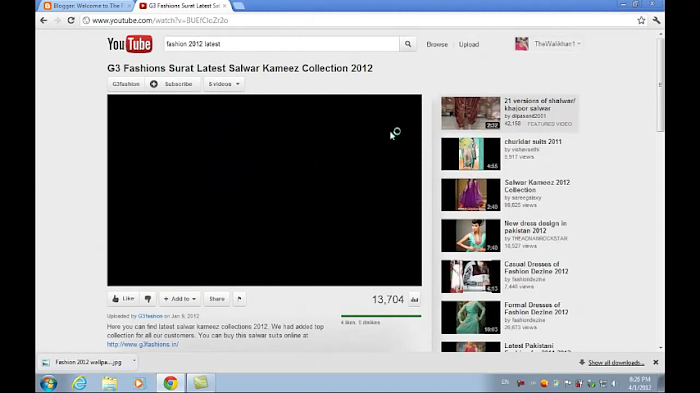Like the video
Image resolution: width=700 pixels, height=393 pixels.
coord(123,299)
